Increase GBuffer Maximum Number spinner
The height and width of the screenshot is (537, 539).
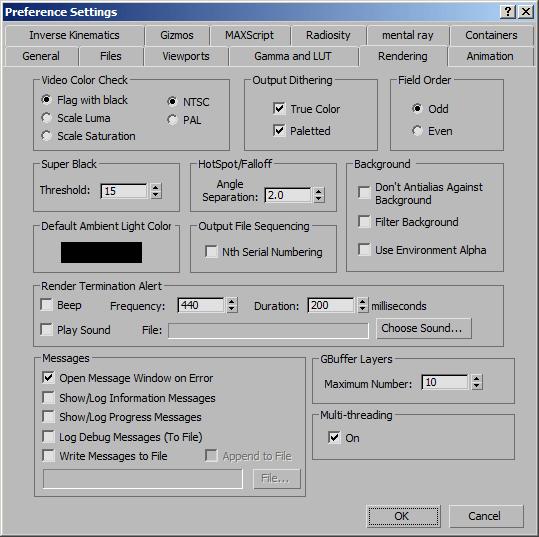pos(476,379)
